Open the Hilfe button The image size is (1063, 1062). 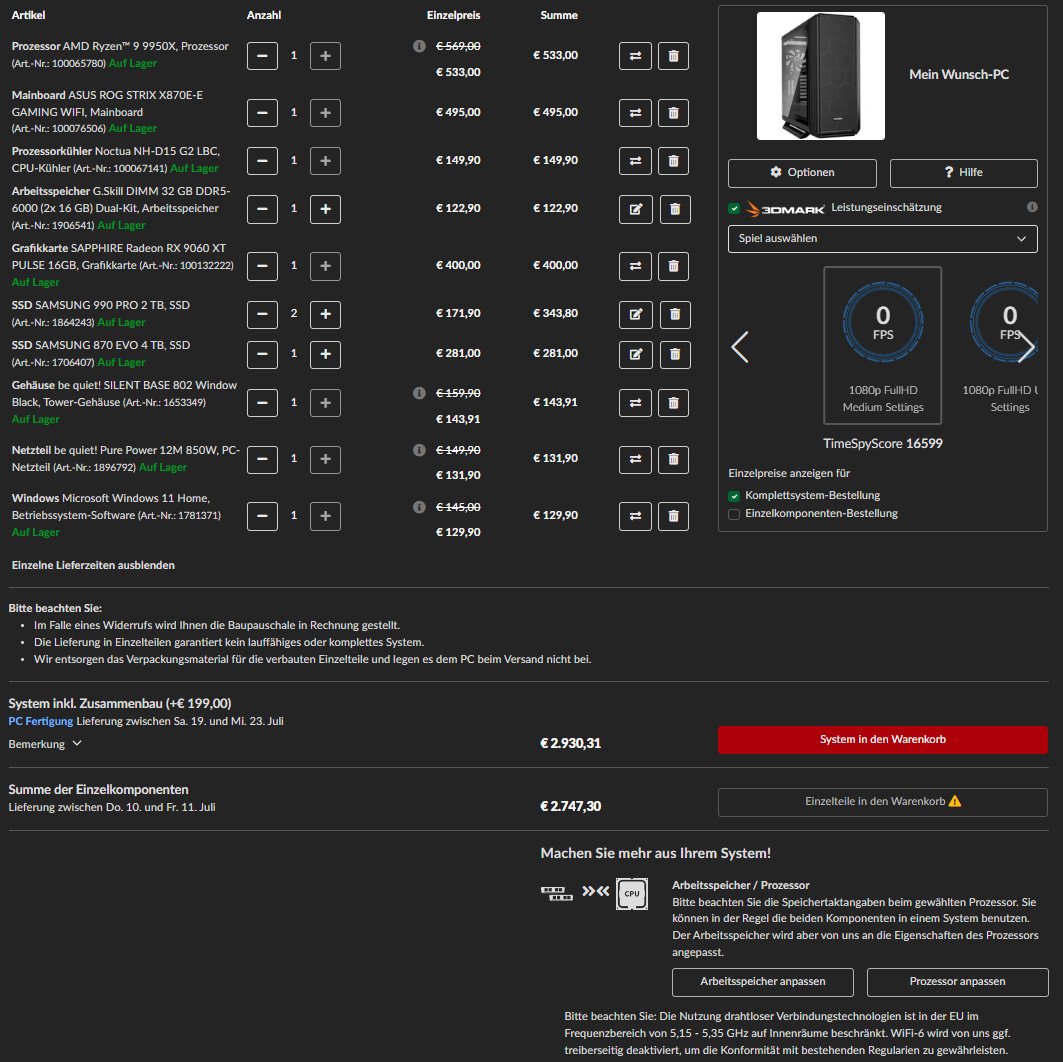[963, 173]
